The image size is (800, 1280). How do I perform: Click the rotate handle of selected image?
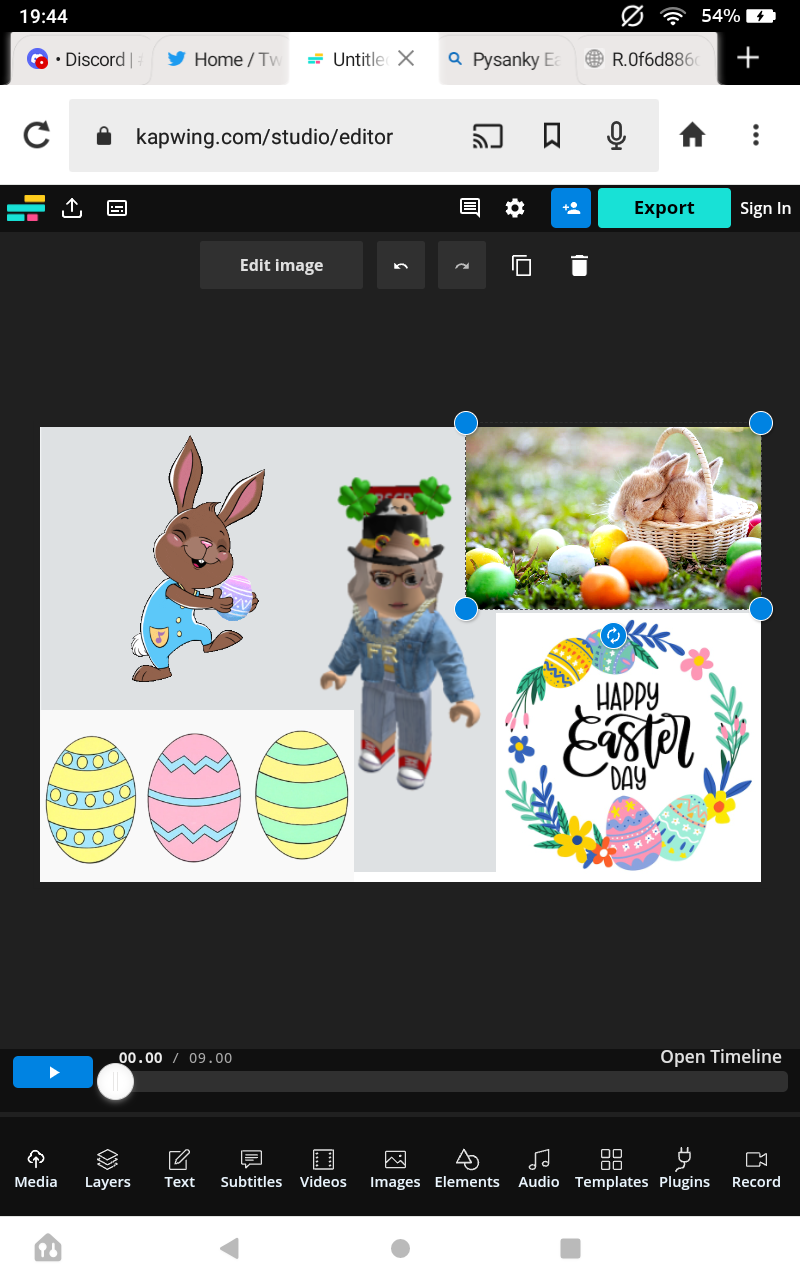pyautogui.click(x=613, y=635)
